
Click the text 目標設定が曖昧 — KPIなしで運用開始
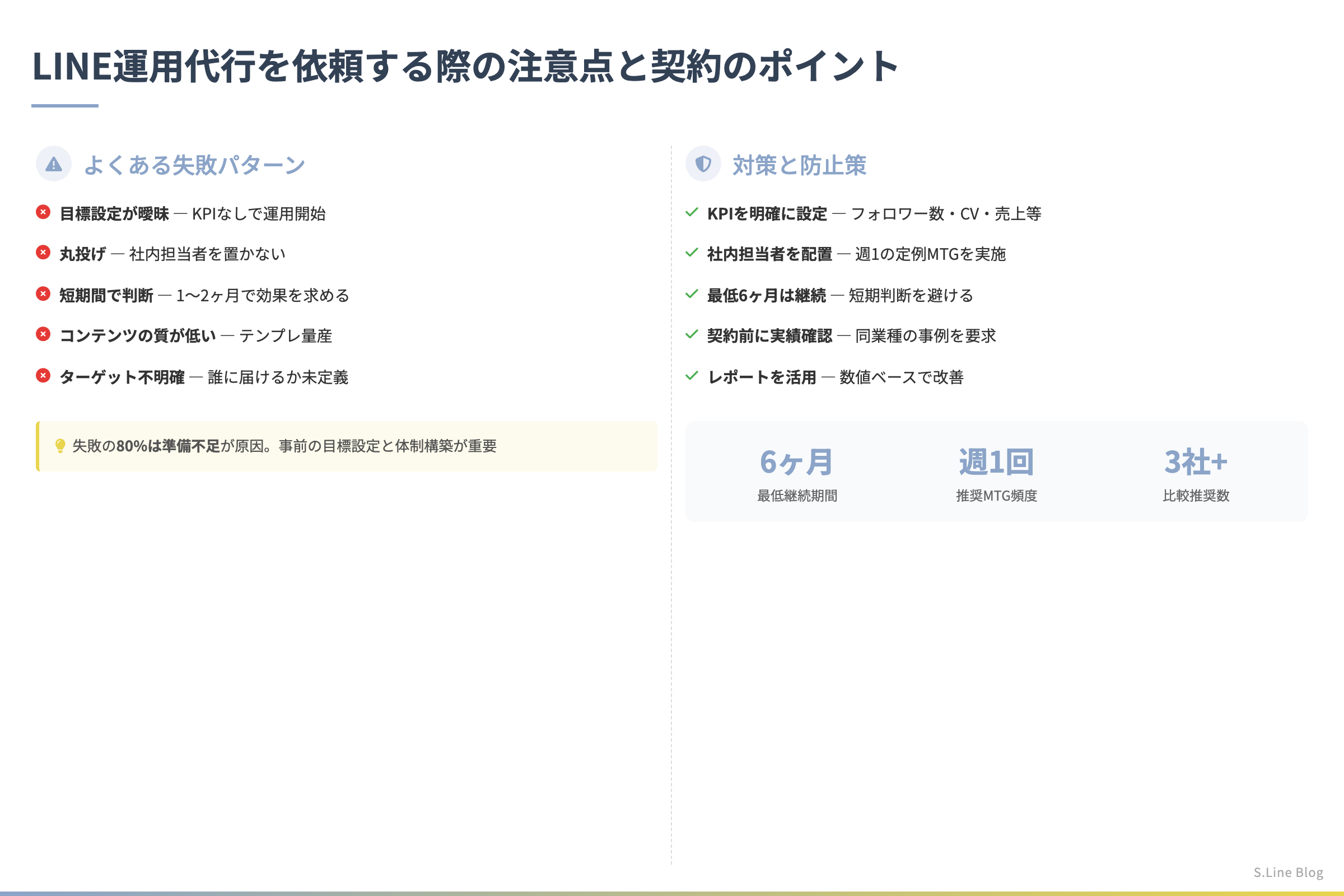(193, 214)
